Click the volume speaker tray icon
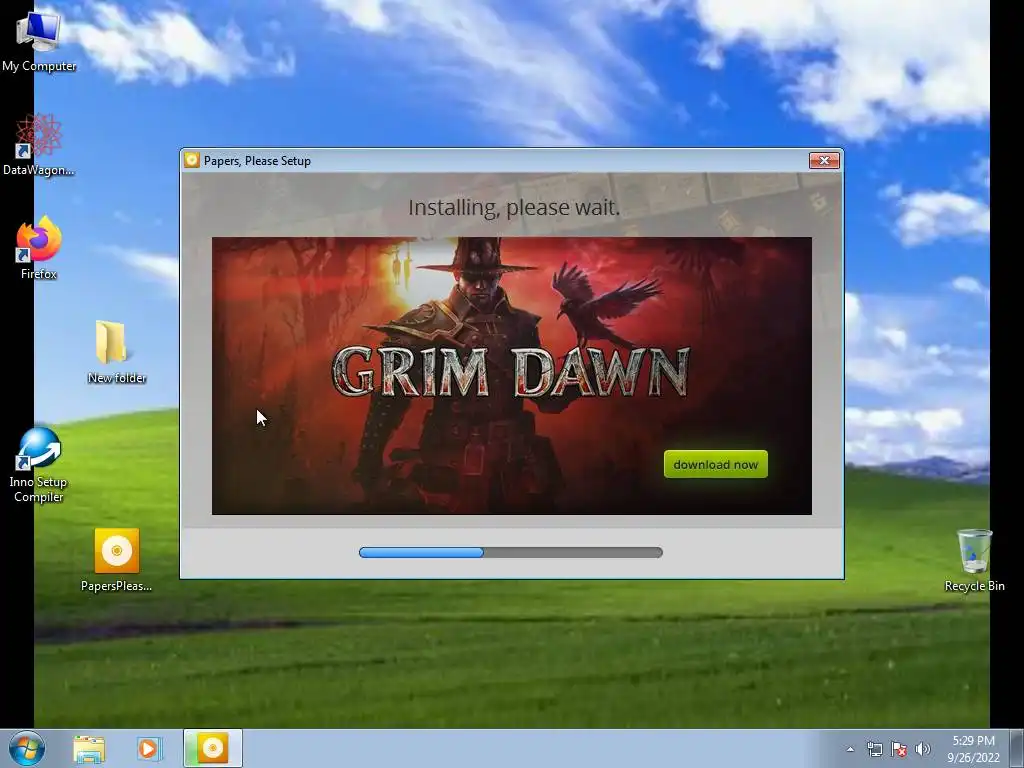The width and height of the screenshot is (1024, 768). coord(923,749)
